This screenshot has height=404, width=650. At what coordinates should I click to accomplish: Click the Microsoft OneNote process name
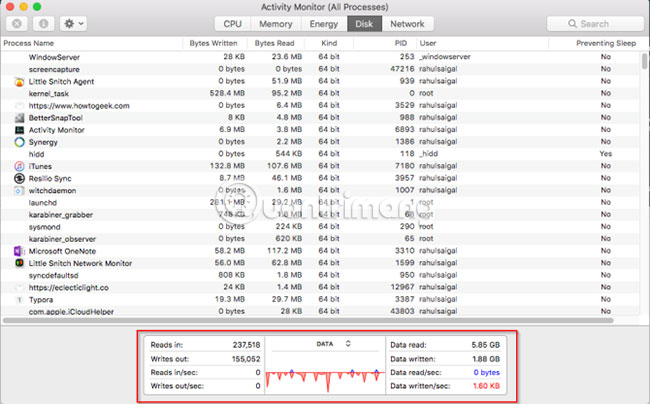point(62,251)
